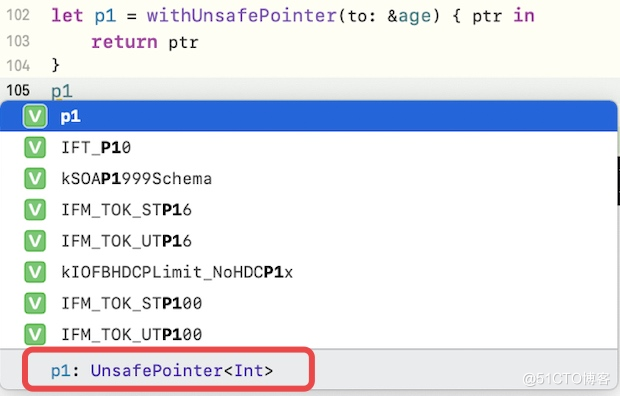This screenshot has width=620, height=396.
Task: Click the variable icon beside p1
Action: [x=35, y=116]
